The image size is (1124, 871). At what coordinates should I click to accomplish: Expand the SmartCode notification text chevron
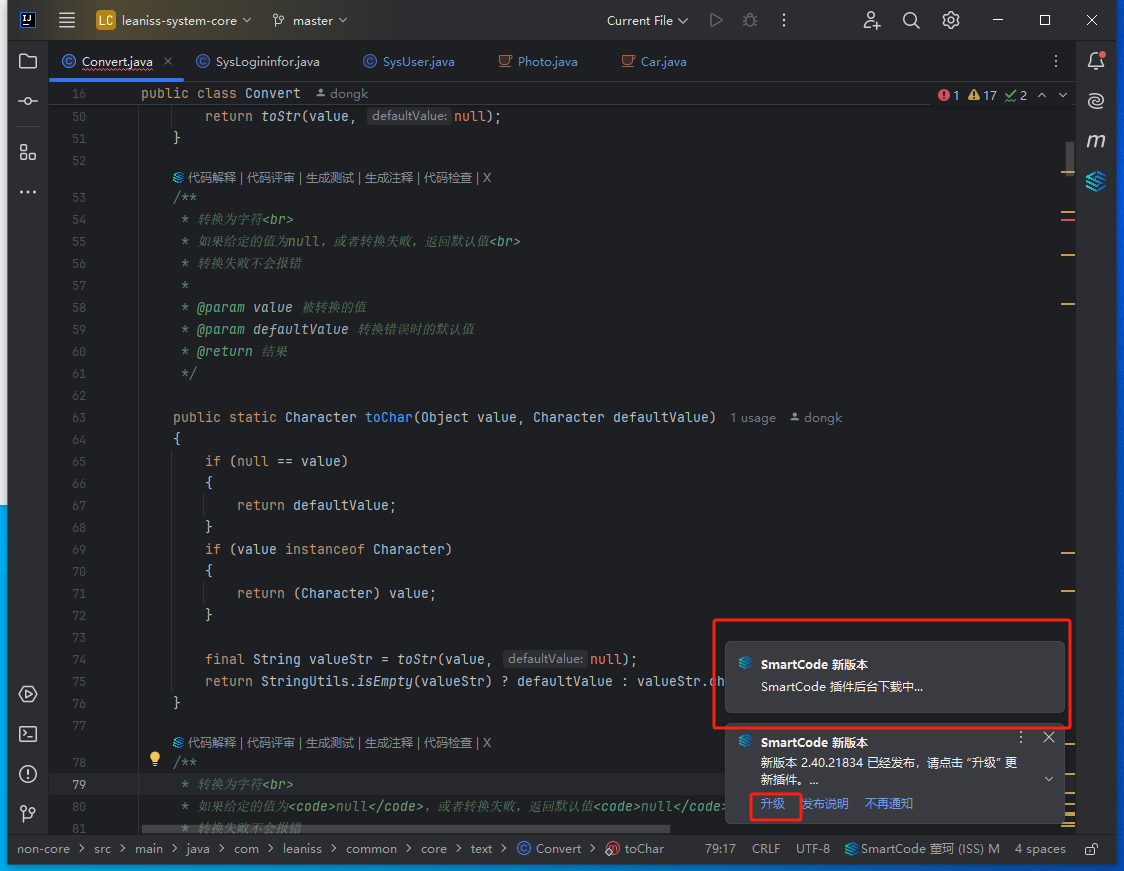(x=1049, y=779)
